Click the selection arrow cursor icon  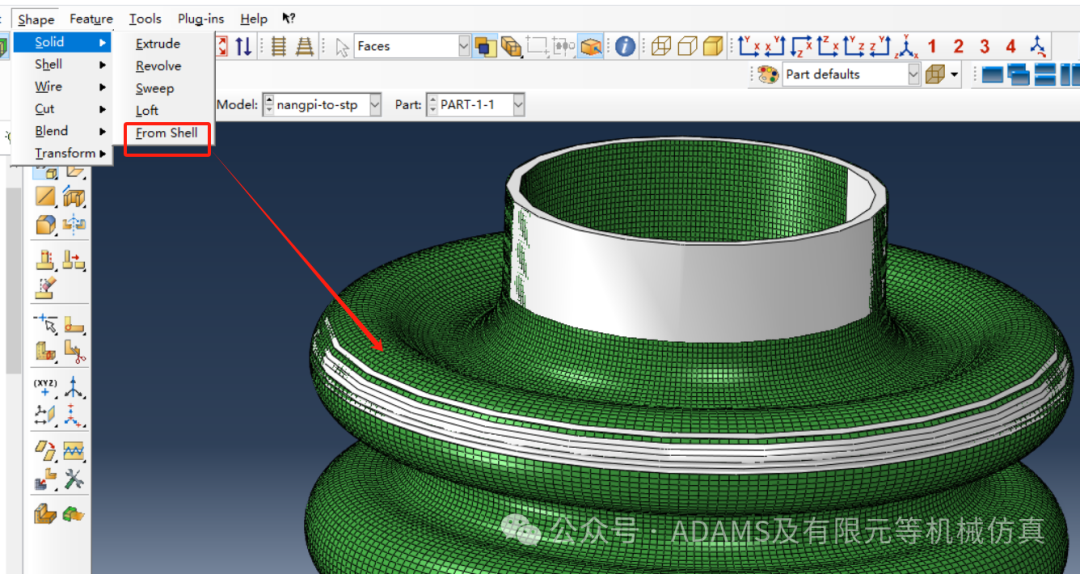coord(342,47)
